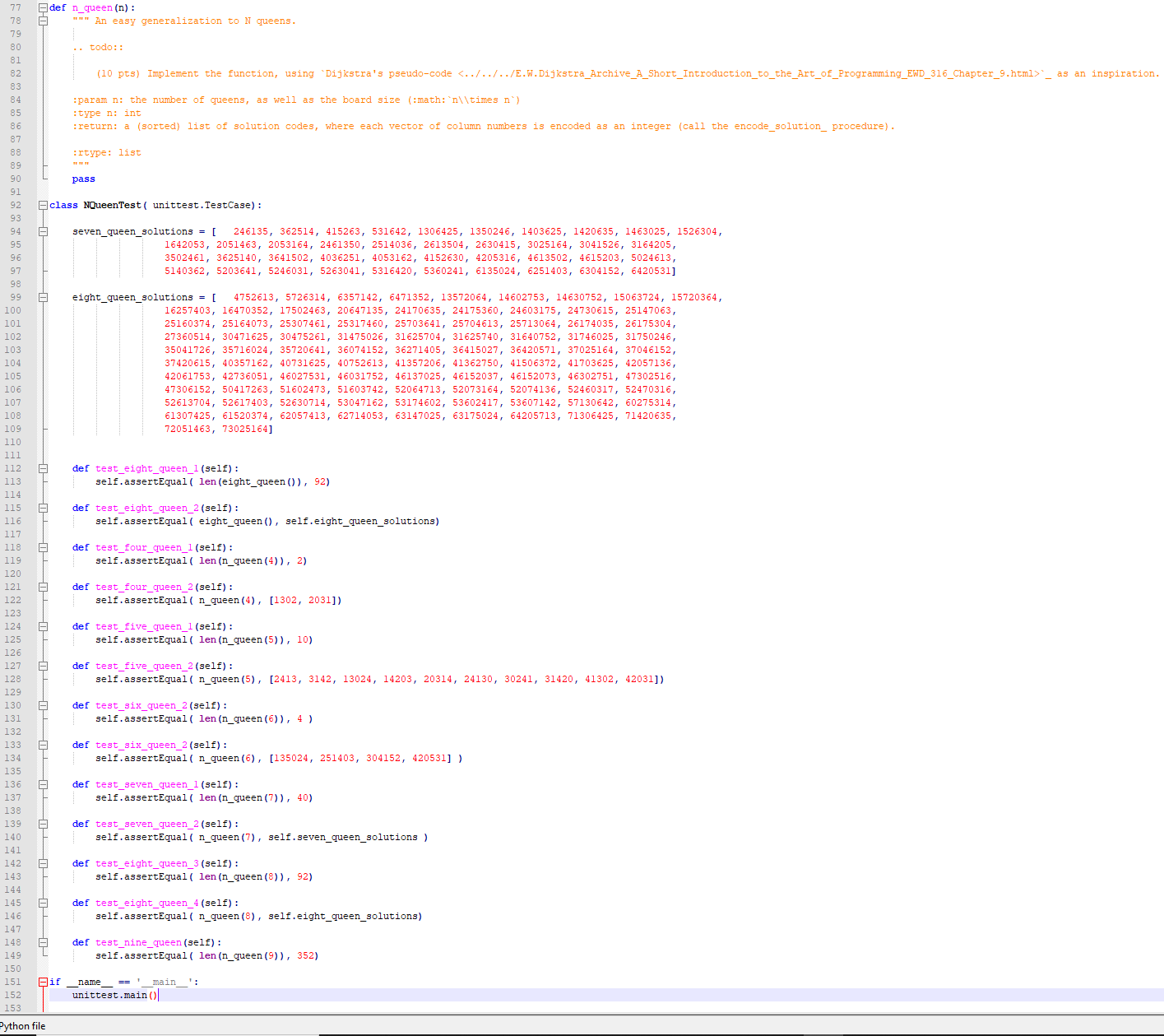Click '(10 pts)' in the docstring

[x=118, y=73]
